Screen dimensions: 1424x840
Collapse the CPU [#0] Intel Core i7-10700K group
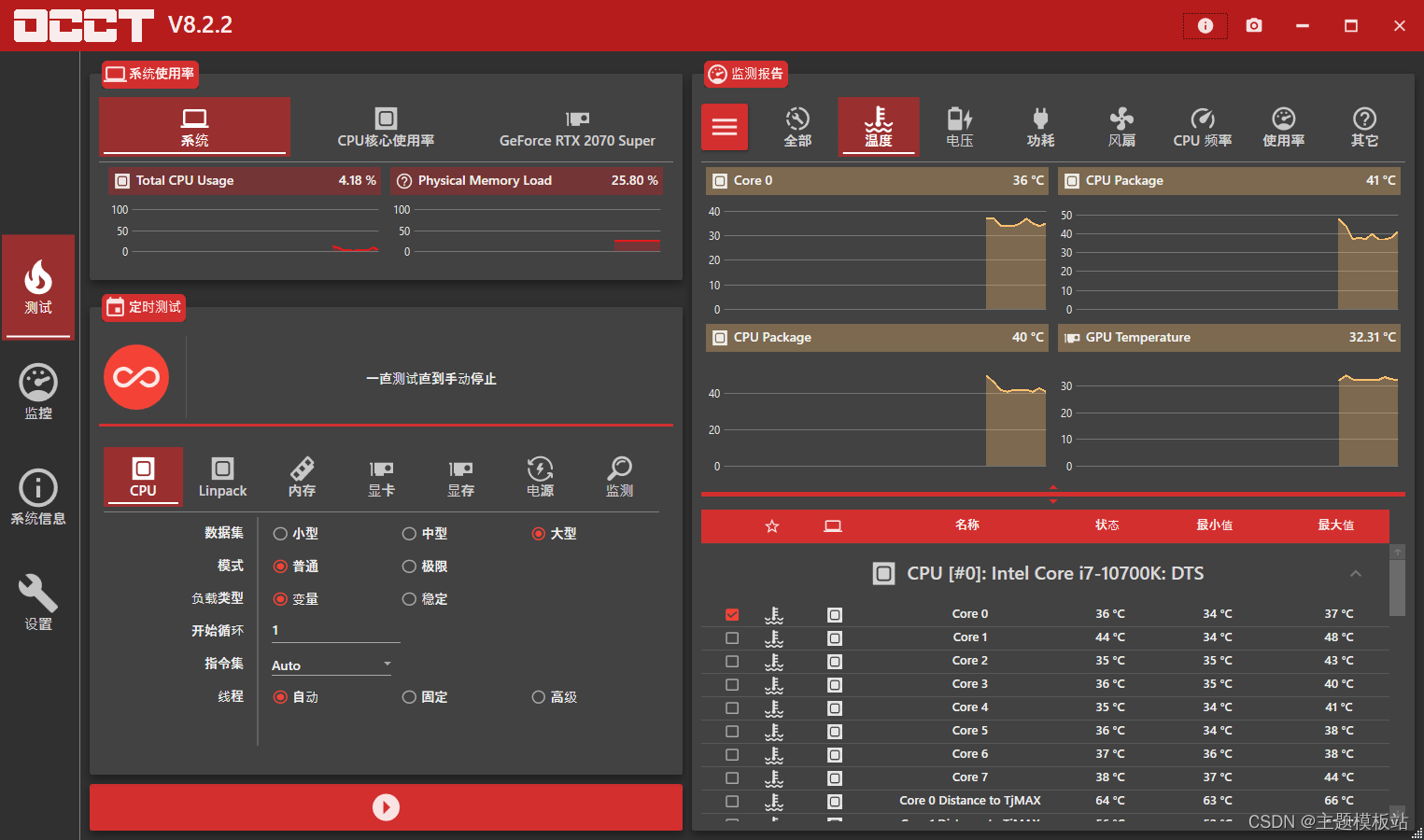[x=1356, y=574]
